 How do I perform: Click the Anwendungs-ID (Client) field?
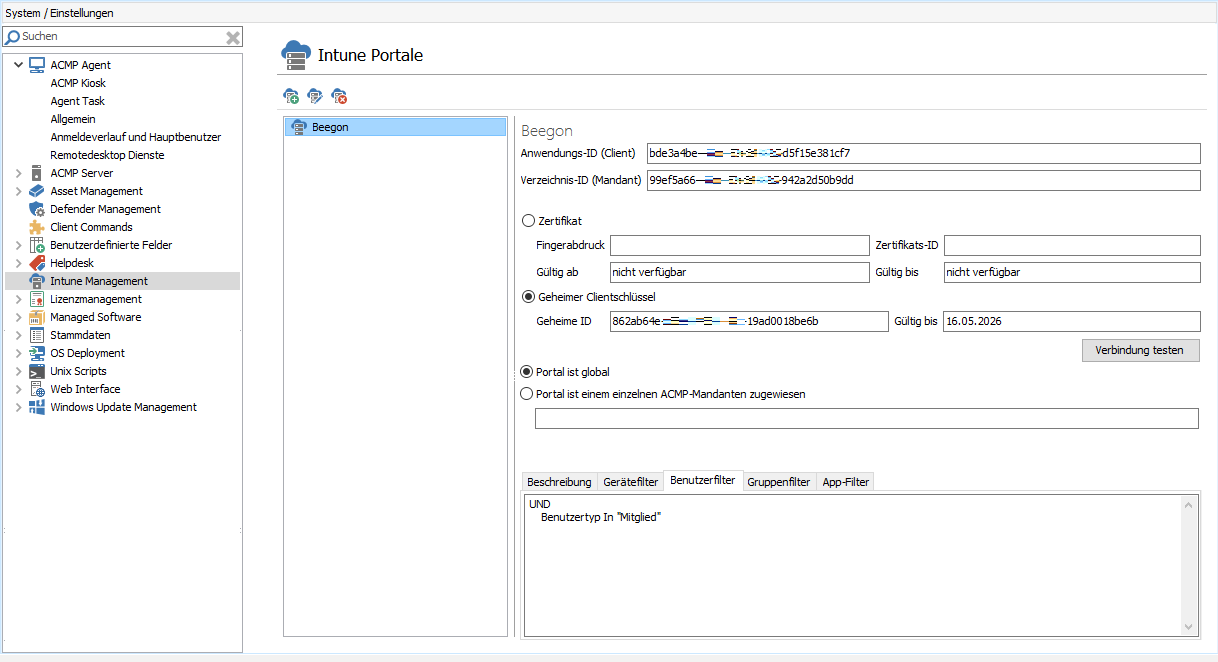pos(923,153)
